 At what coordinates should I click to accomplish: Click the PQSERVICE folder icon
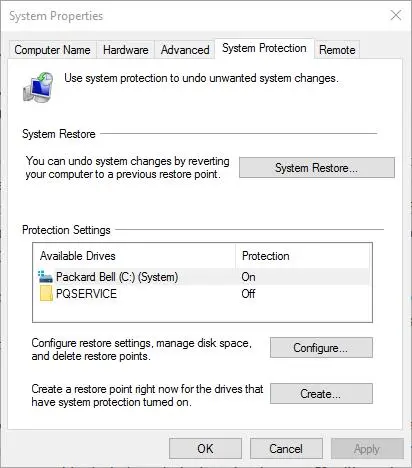coord(46,293)
